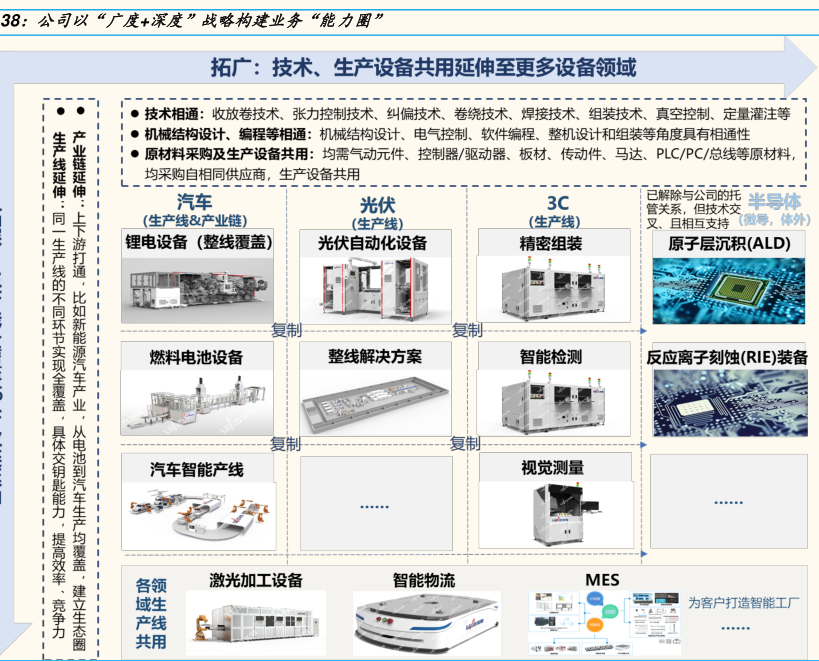Click the 激光加工设备 machine image
Viewport: 819px width, 661px height.
pos(254,622)
